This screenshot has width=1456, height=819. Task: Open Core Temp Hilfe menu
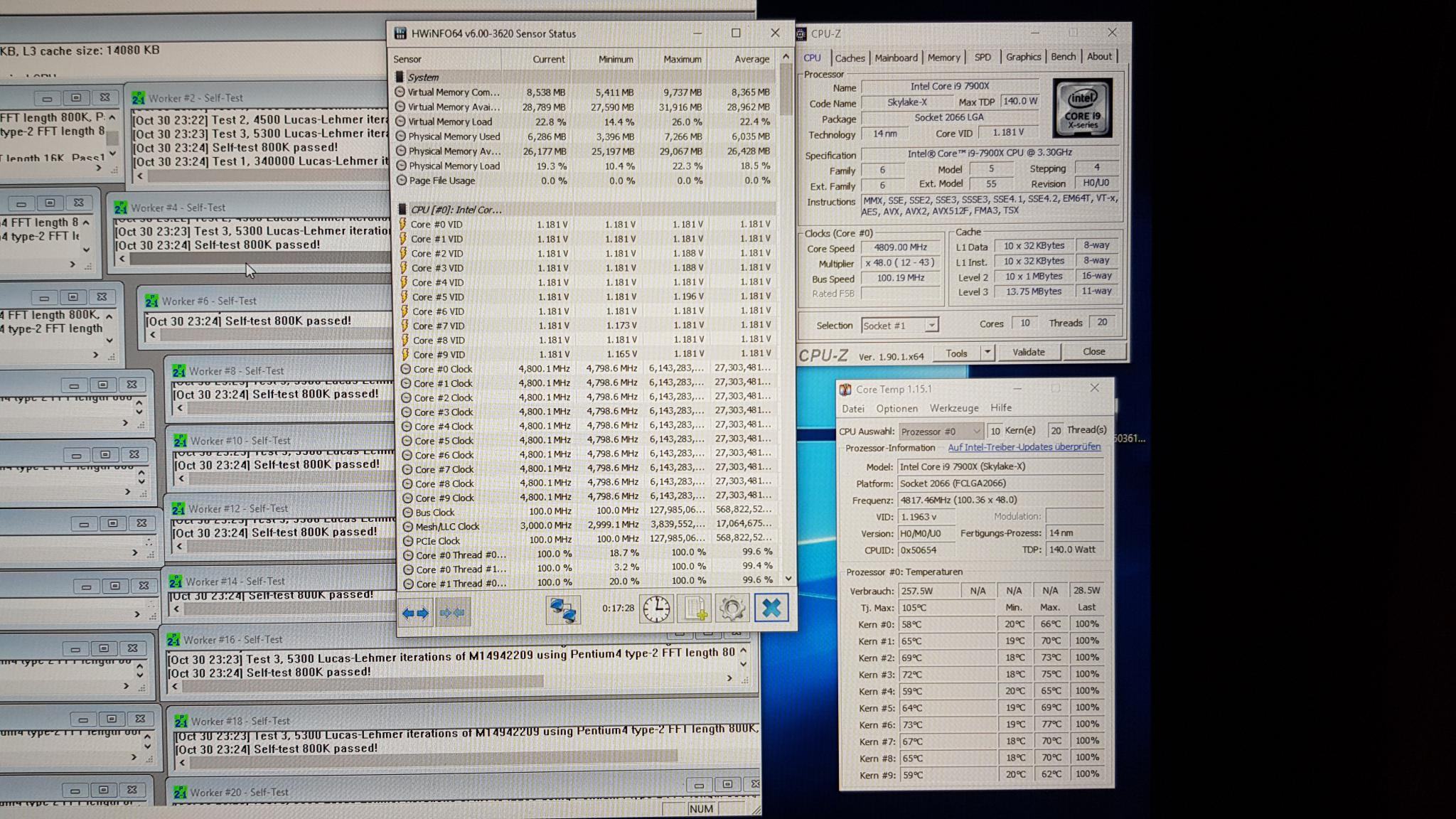[x=1001, y=408]
